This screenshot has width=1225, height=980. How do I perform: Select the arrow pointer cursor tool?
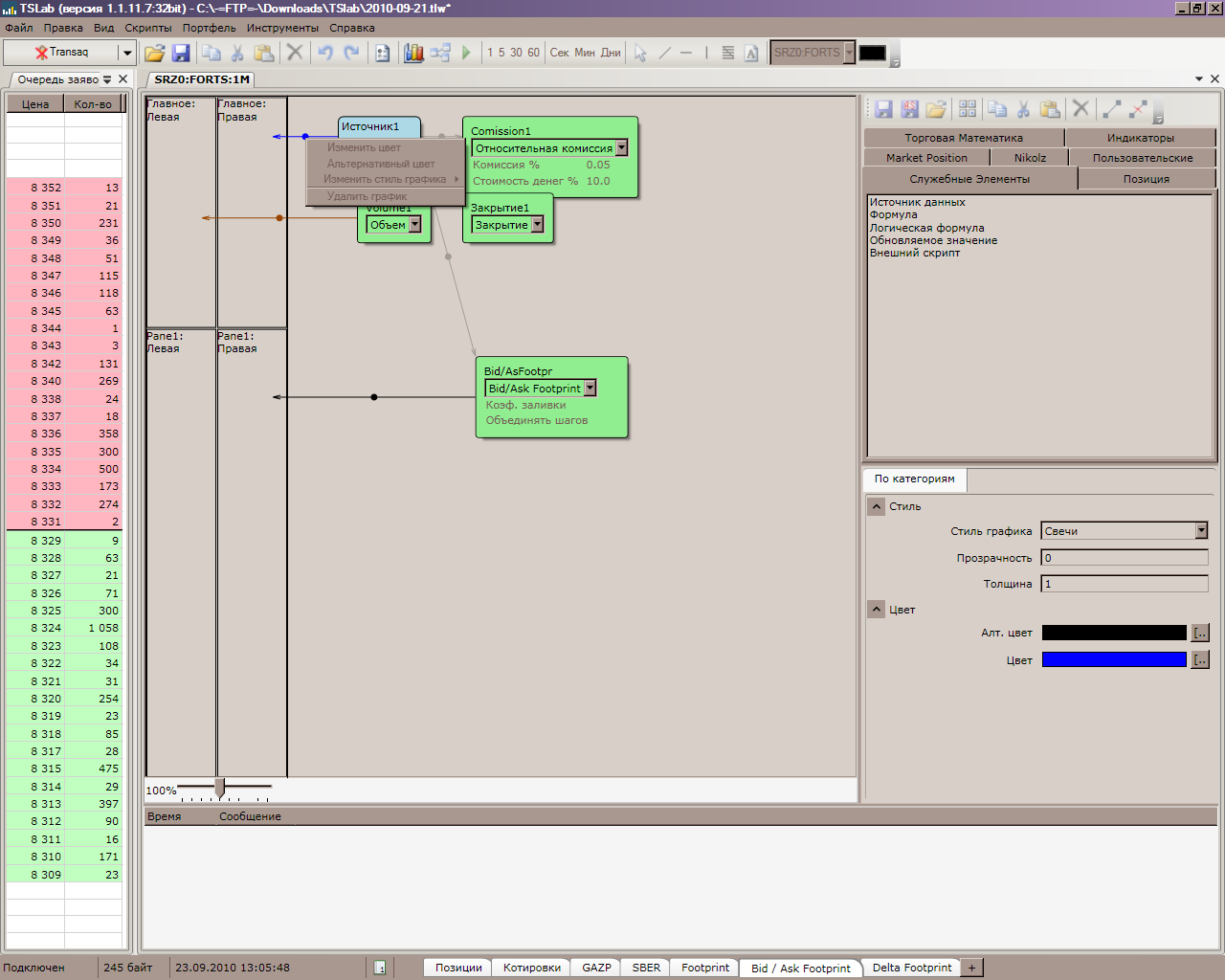[x=640, y=53]
